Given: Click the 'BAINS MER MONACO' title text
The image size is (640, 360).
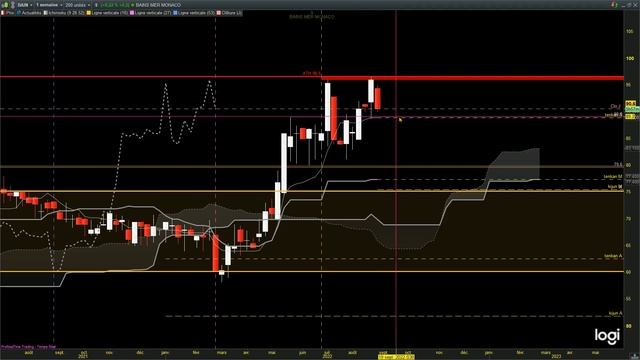Looking at the screenshot, I should coord(158,5).
